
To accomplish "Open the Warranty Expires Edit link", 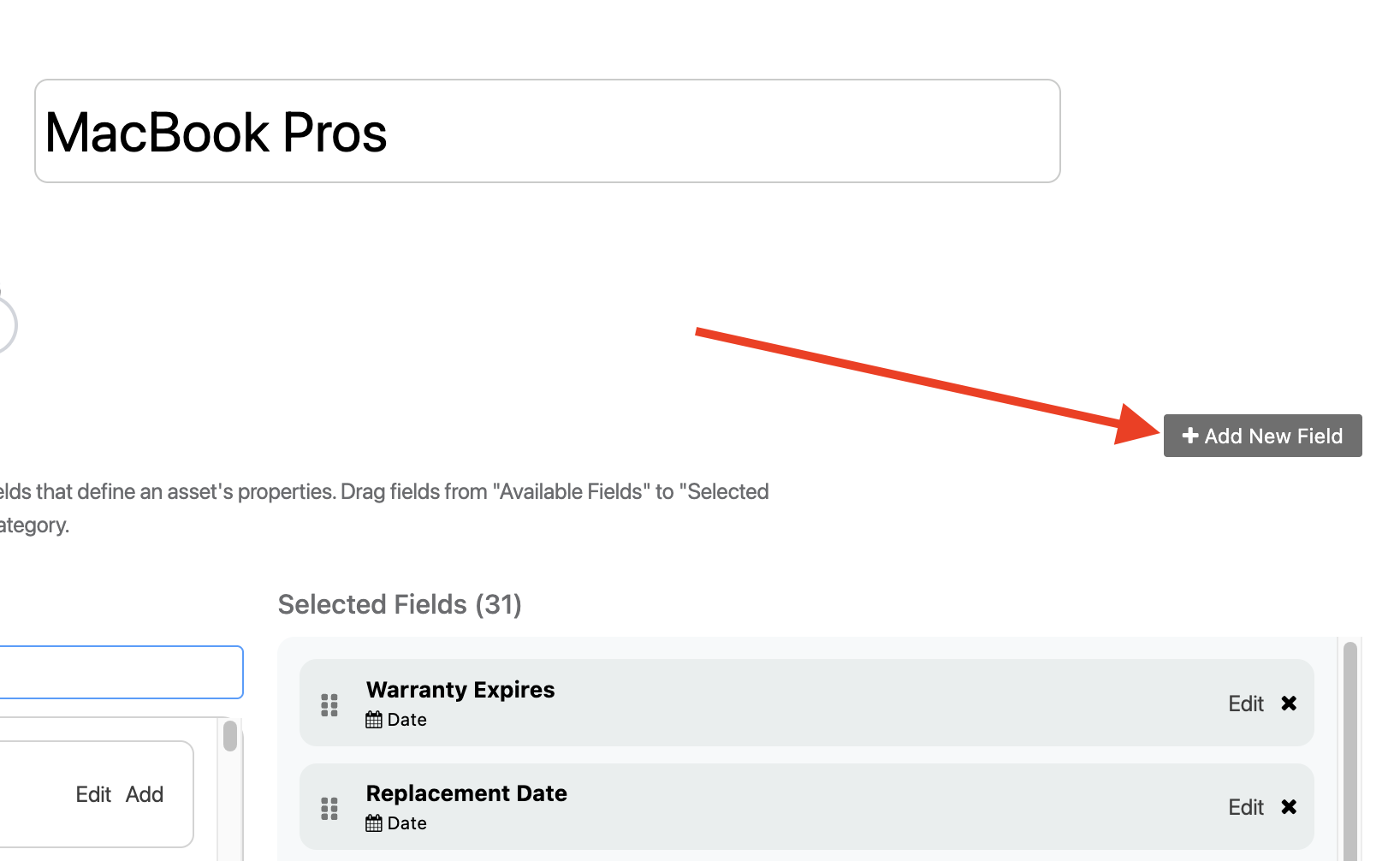I will tap(1245, 703).
